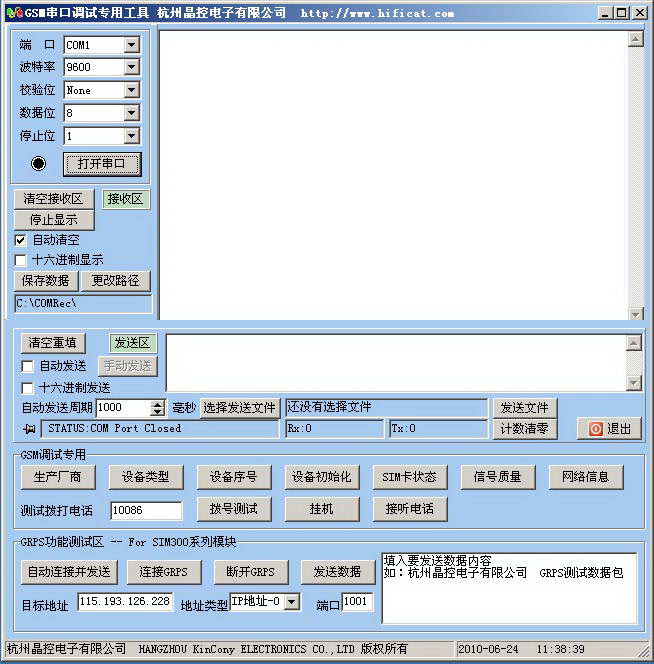Open the 校验位 parity None dropdown

pos(131,90)
